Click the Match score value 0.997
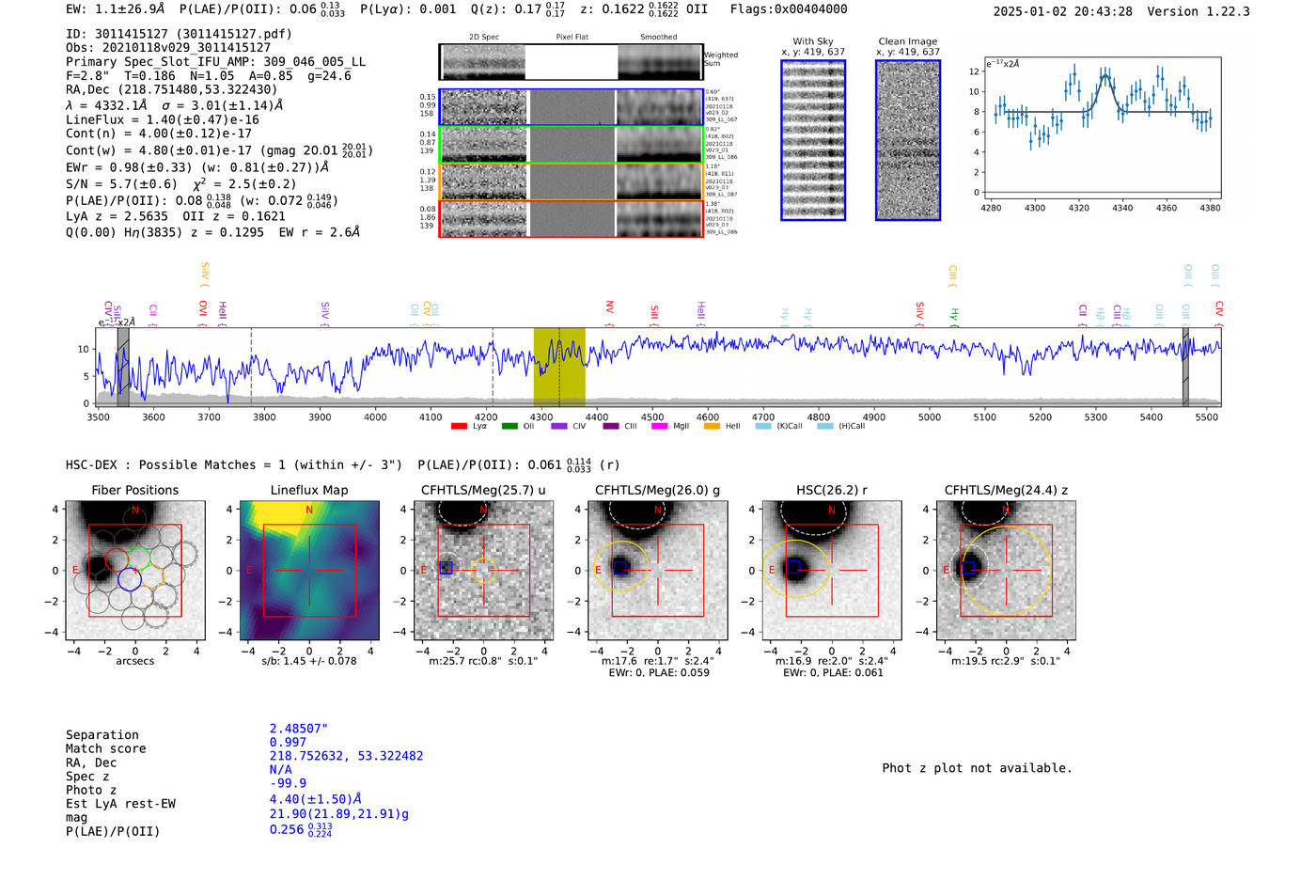Screen dimensions: 1316x896 pyautogui.click(x=288, y=742)
